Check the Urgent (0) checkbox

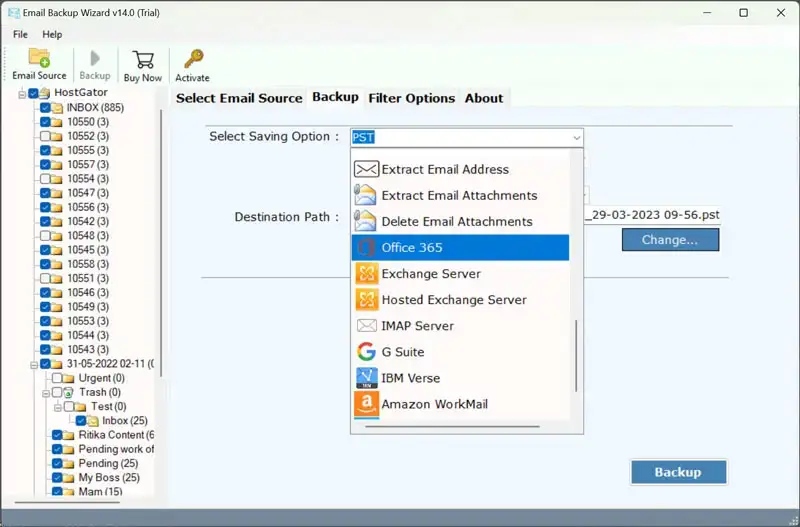pyautogui.click(x=57, y=378)
